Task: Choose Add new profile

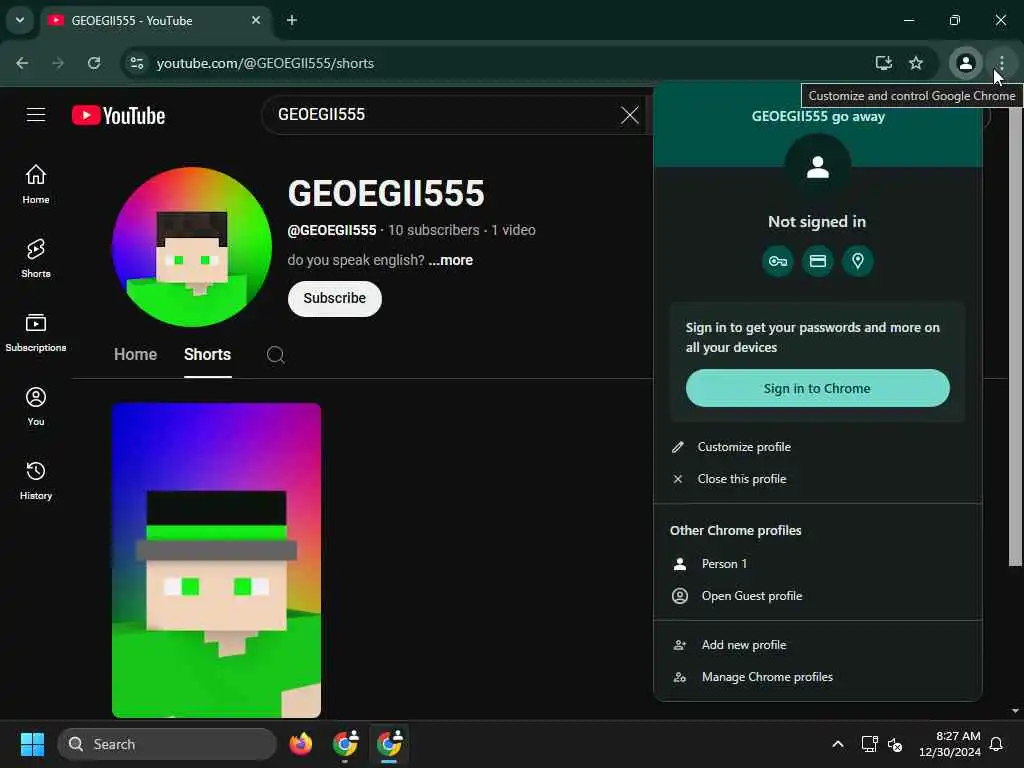Action: (818, 645)
